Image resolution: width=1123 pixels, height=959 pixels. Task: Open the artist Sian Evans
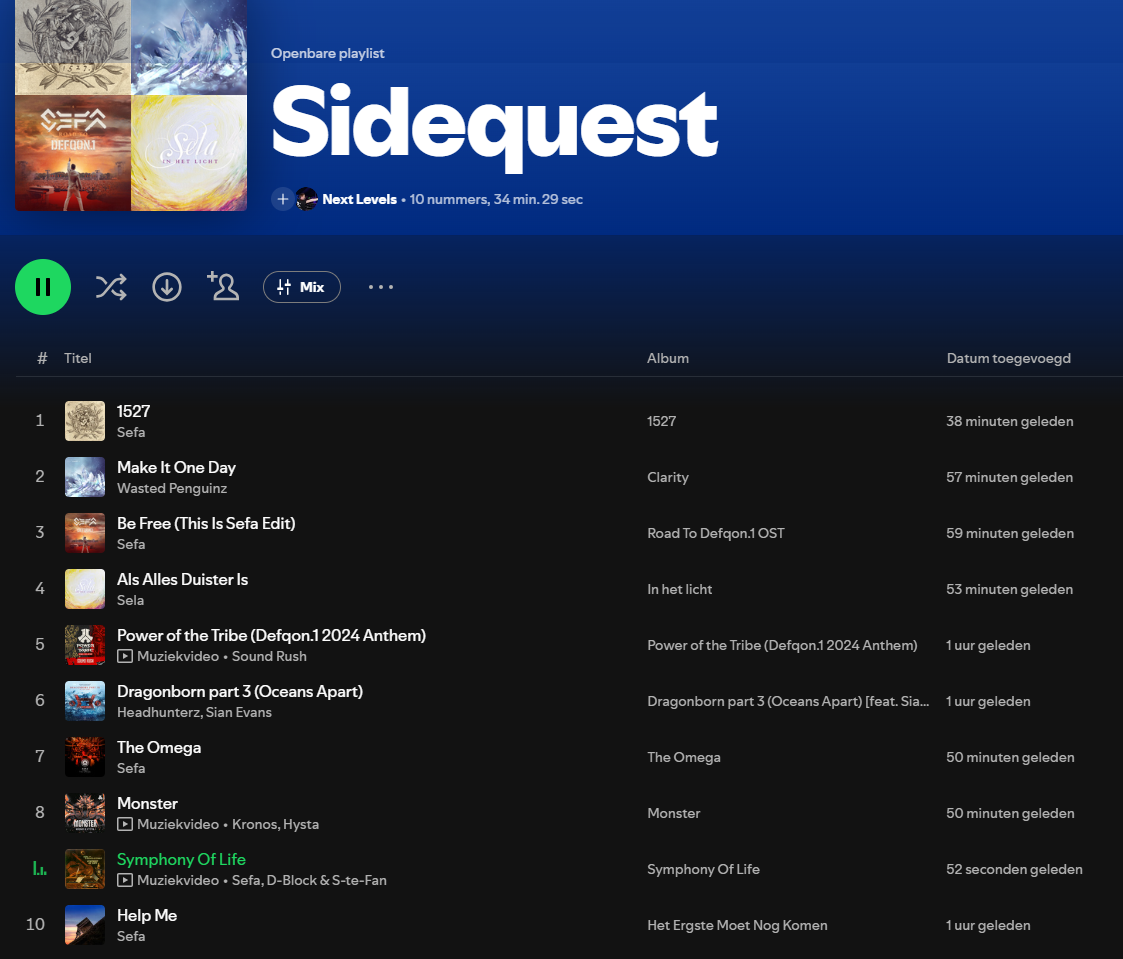coord(238,712)
